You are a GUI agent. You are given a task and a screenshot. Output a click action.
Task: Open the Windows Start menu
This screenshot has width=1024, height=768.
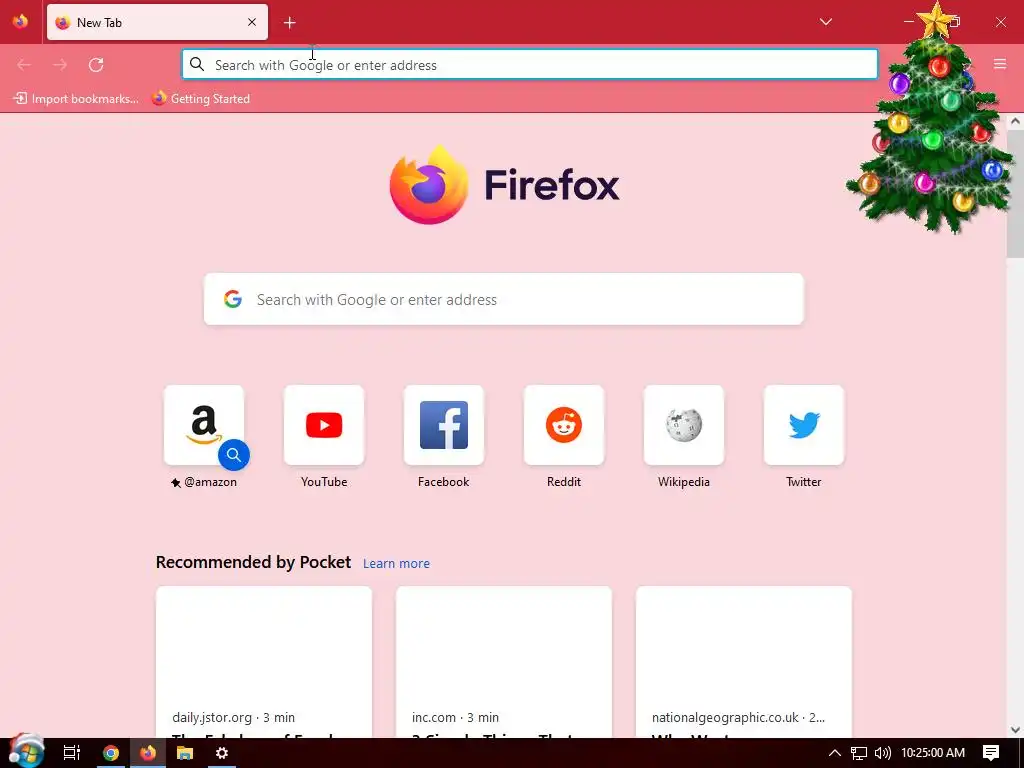[x=26, y=752]
